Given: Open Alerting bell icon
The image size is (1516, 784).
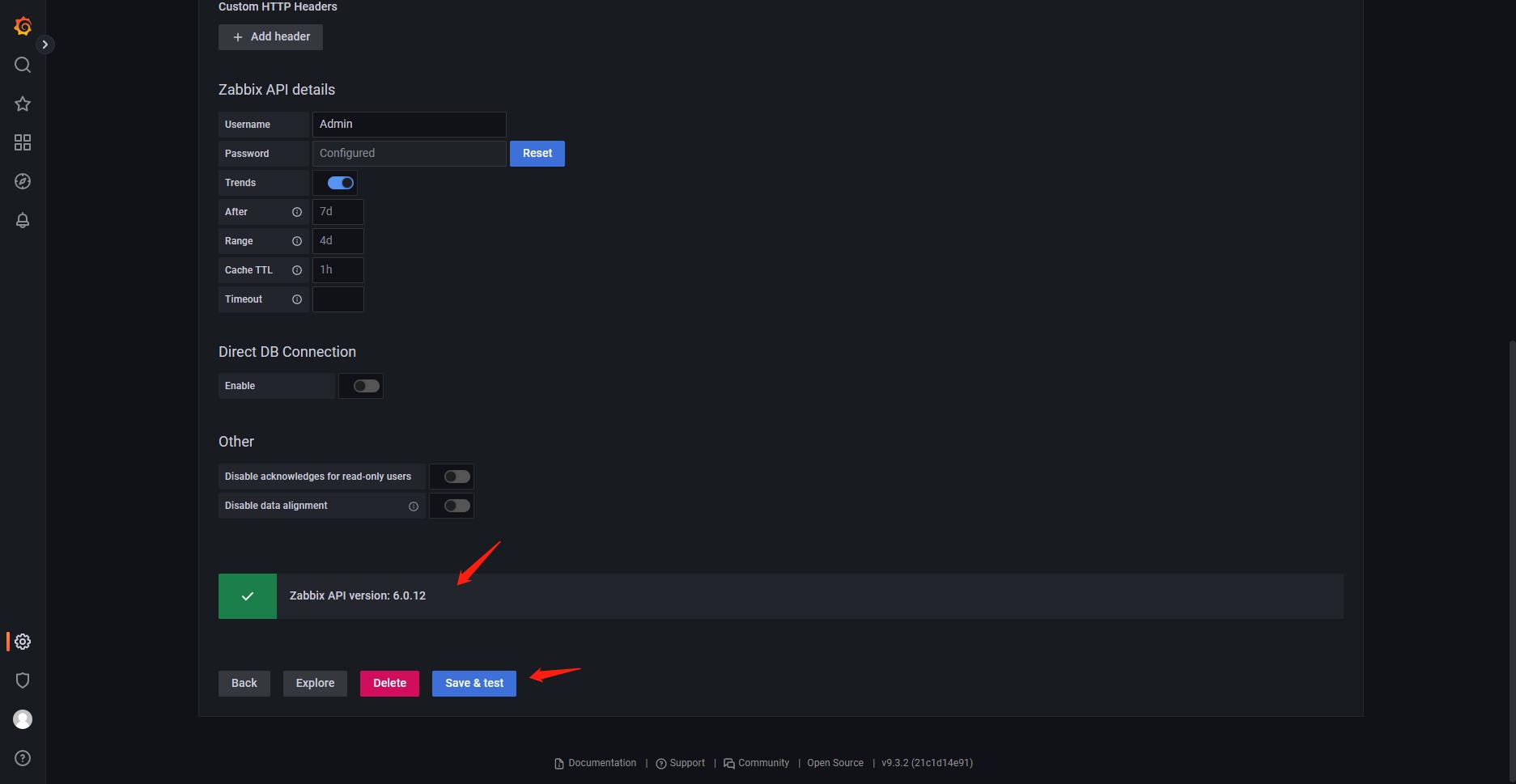Looking at the screenshot, I should pyautogui.click(x=23, y=220).
